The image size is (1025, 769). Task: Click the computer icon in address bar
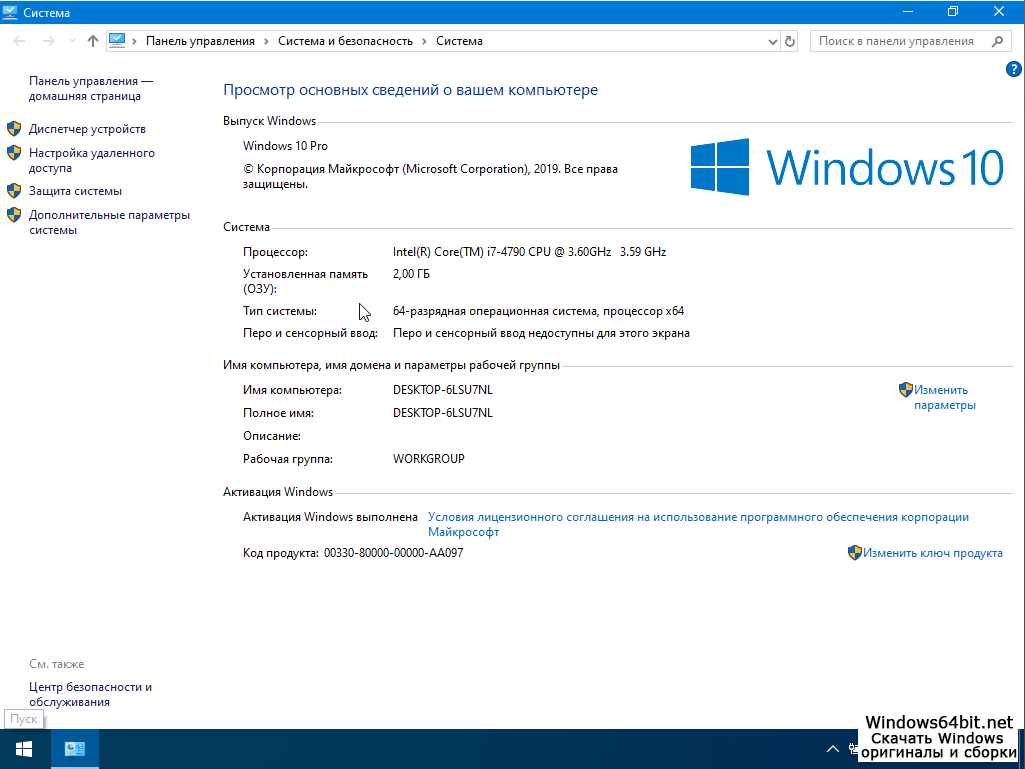118,41
